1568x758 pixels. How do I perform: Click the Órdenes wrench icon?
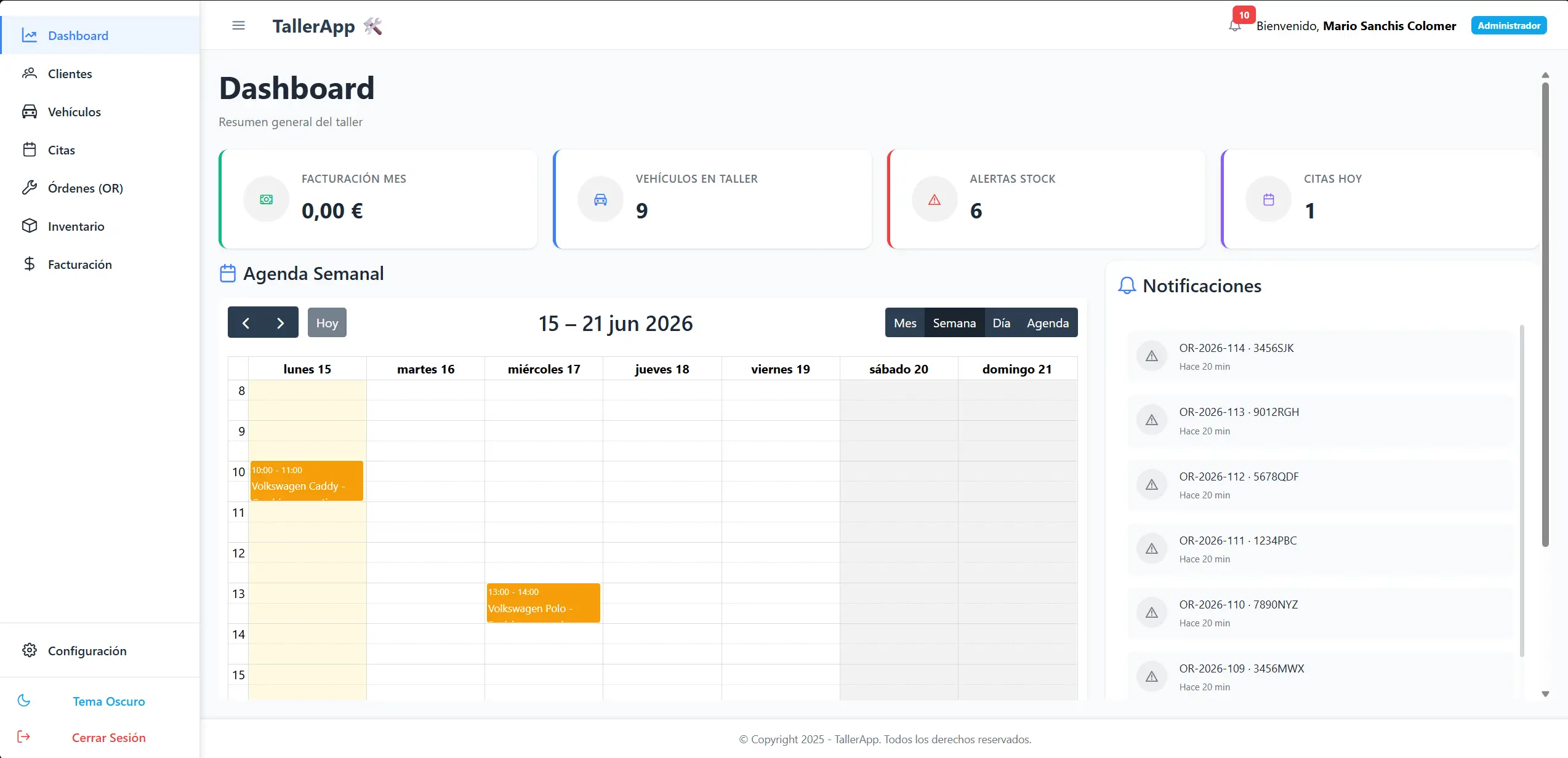click(30, 188)
